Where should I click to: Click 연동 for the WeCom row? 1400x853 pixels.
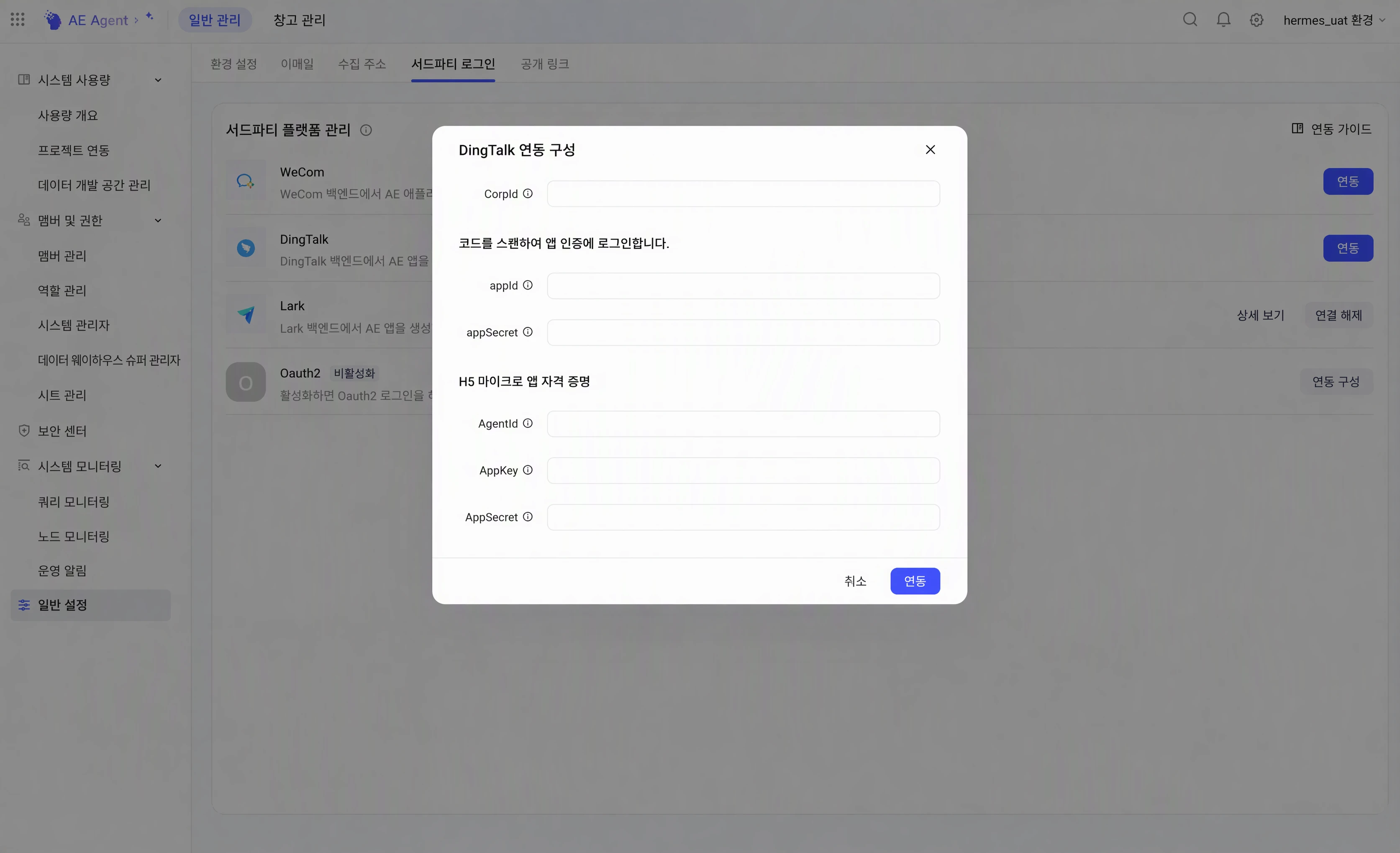(x=1348, y=181)
